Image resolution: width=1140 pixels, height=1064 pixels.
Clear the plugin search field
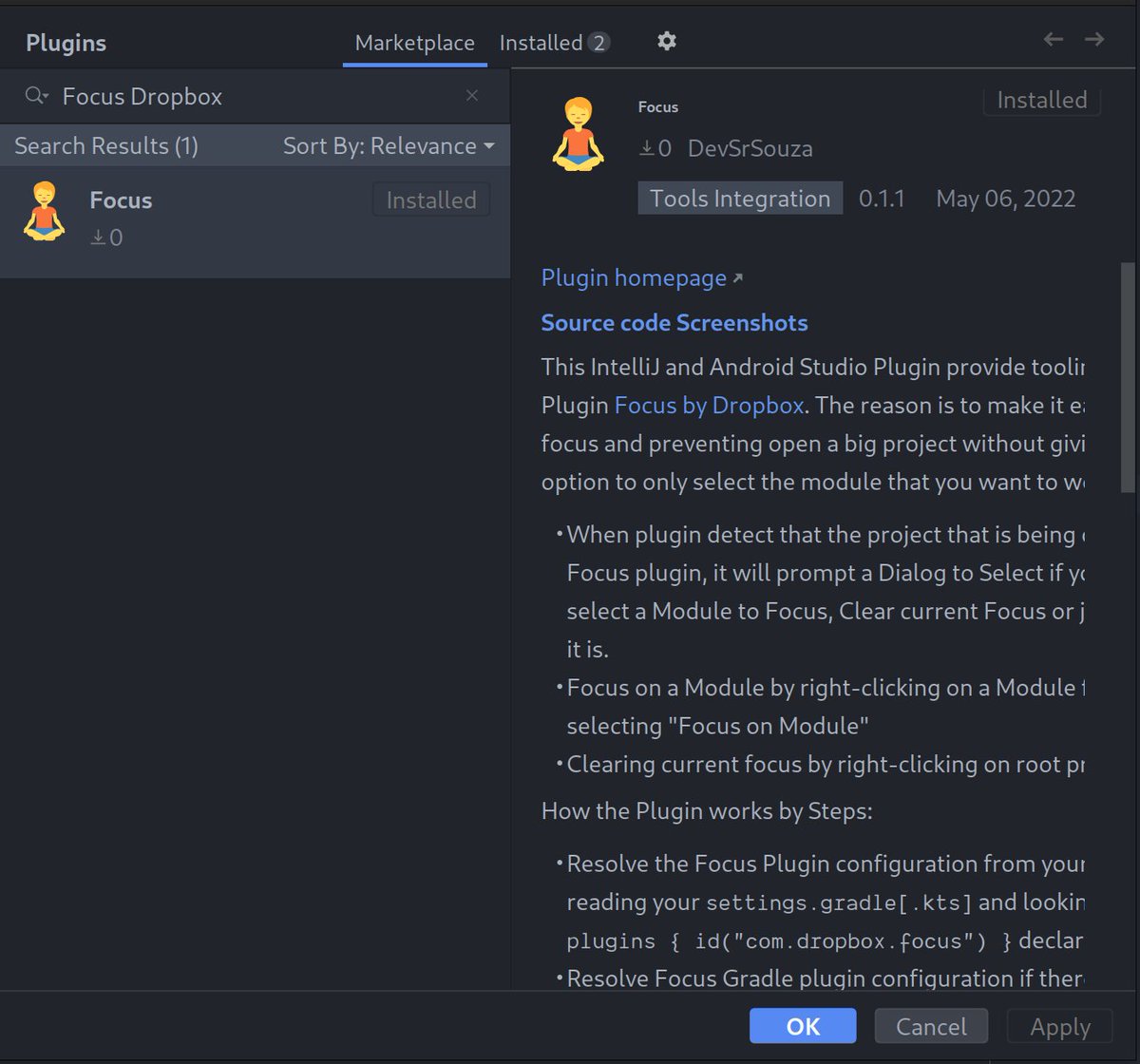pos(472,95)
